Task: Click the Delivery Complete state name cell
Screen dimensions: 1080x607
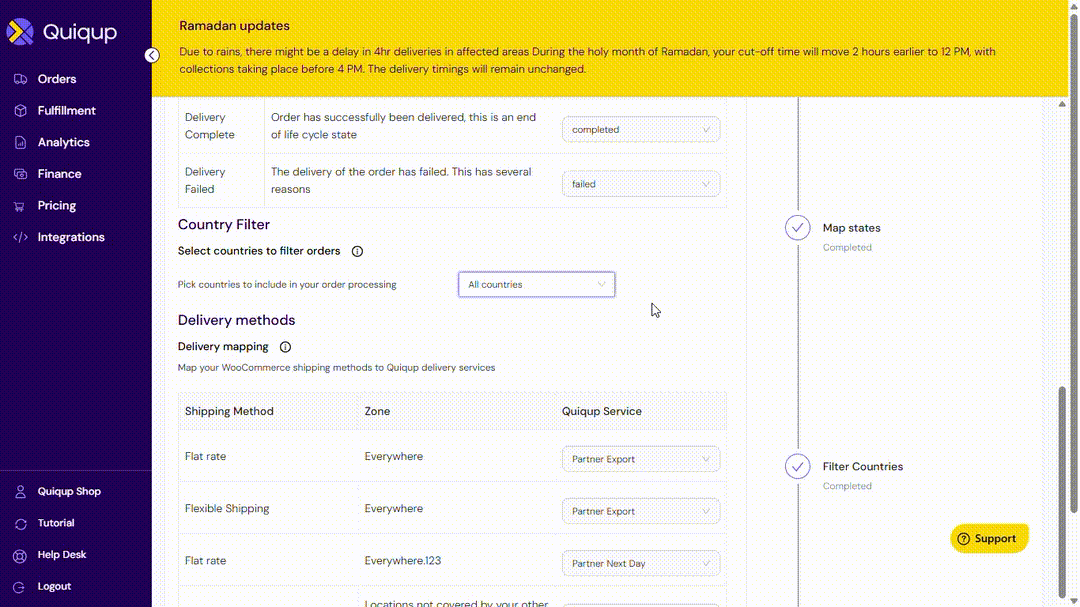Action: pos(209,126)
